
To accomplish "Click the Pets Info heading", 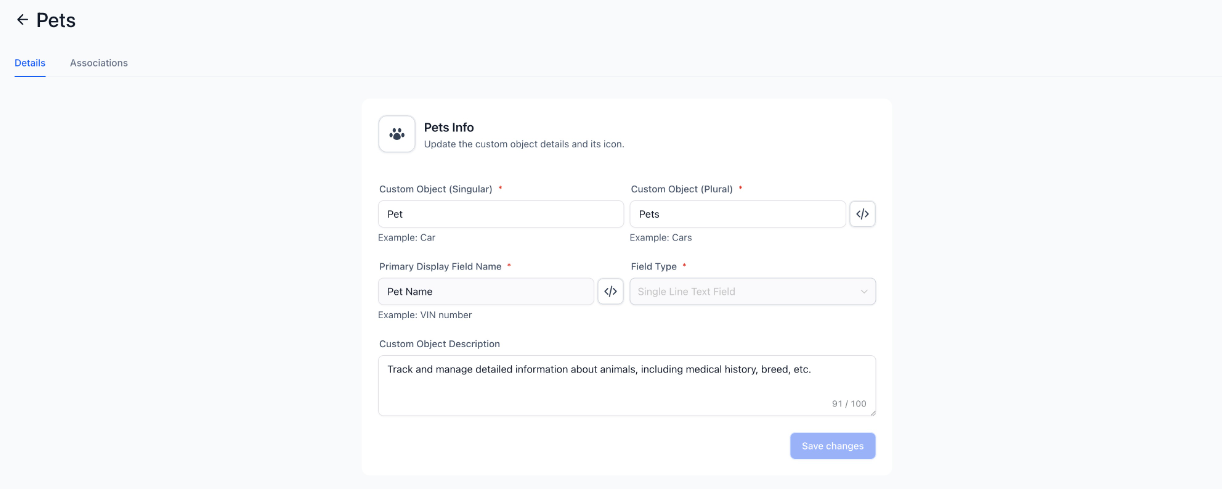I will pos(449,127).
